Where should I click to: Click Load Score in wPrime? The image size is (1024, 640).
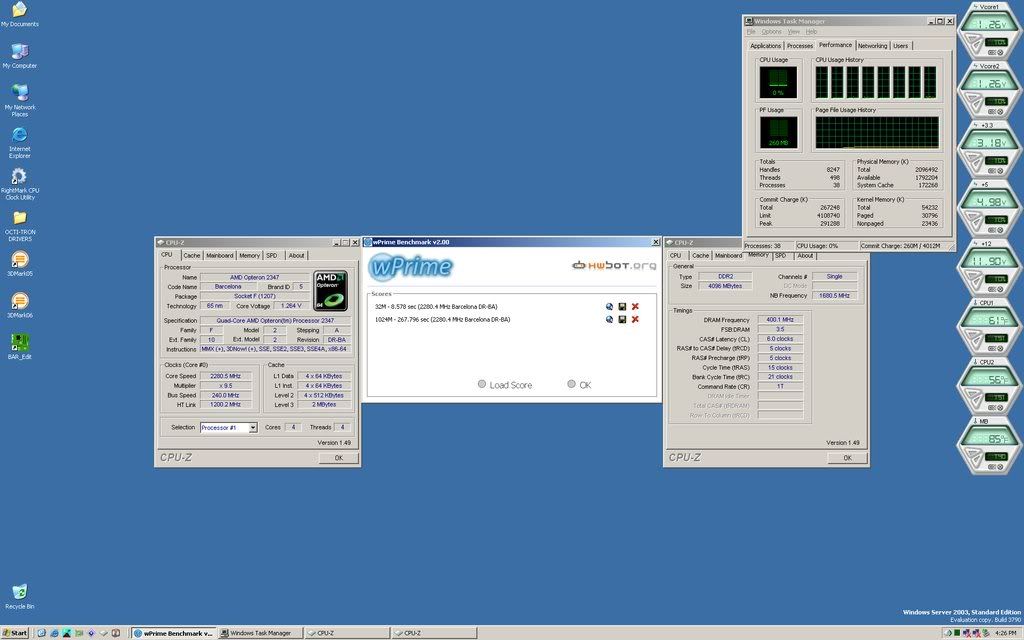coord(505,385)
